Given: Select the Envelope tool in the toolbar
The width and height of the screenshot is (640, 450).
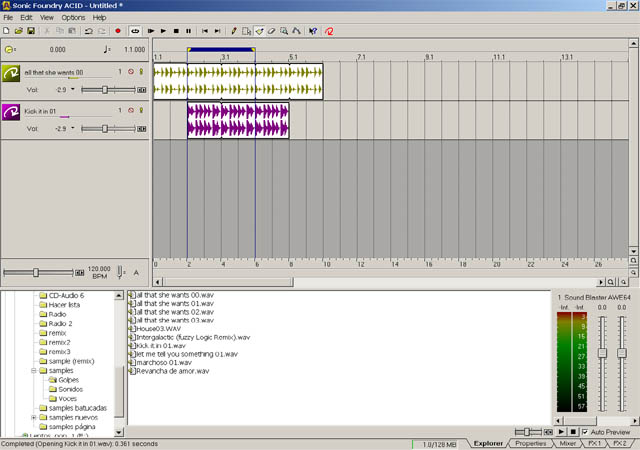Looking at the screenshot, I should 296,31.
